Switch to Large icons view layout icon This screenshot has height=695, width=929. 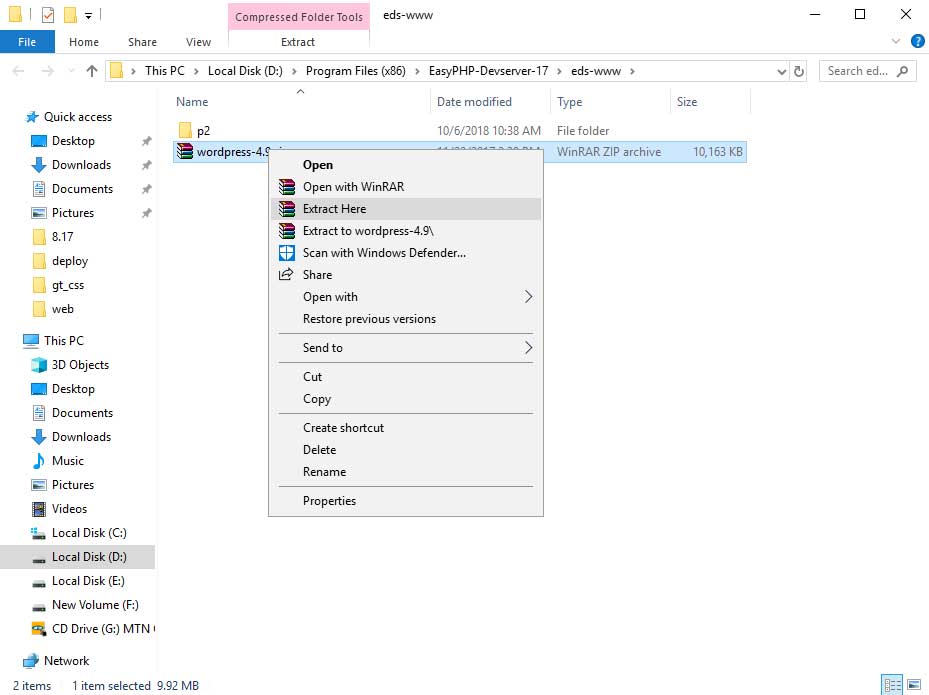click(x=914, y=685)
